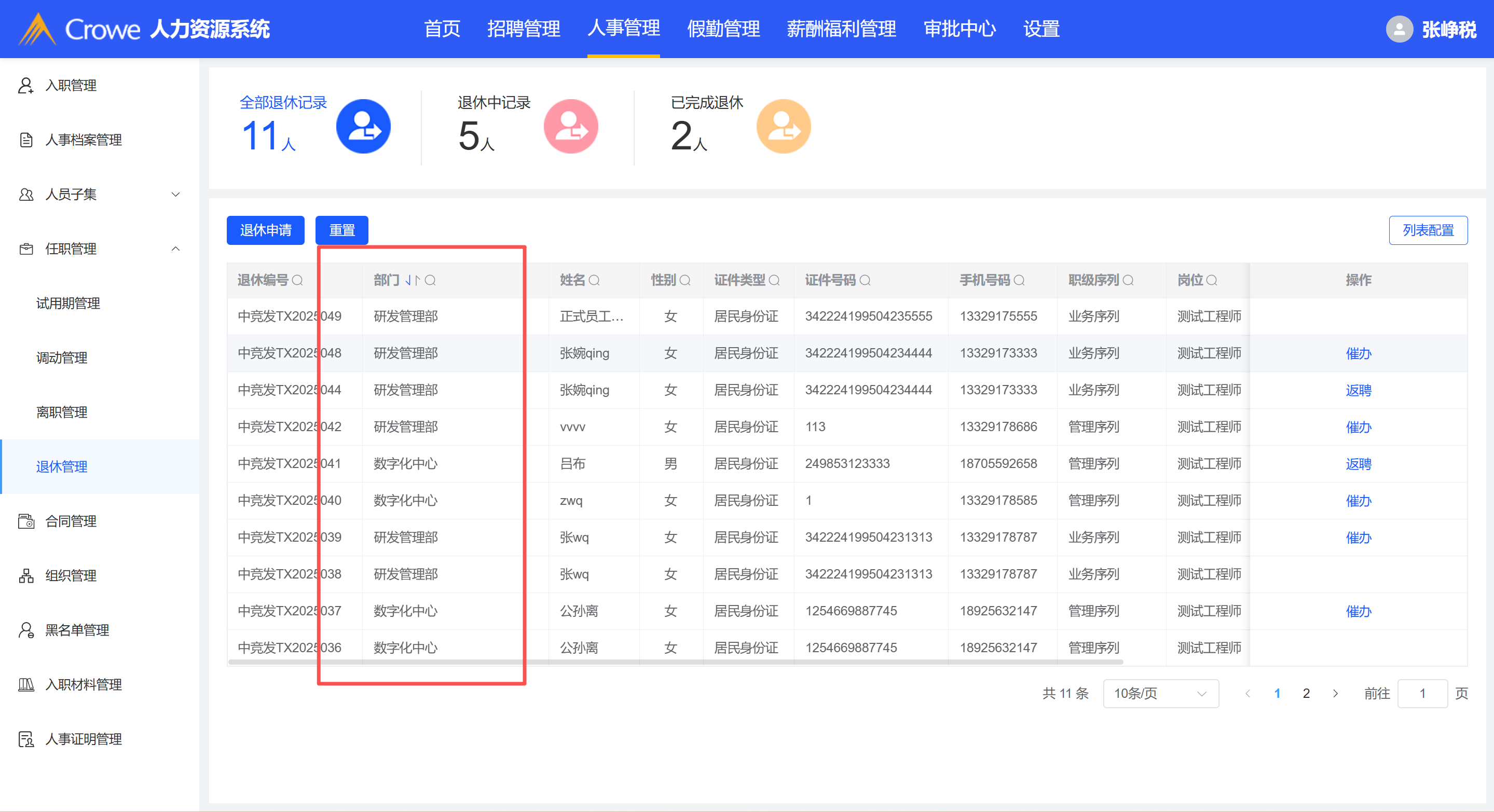Click the search icon beside 手机号码 header

coord(1019,280)
